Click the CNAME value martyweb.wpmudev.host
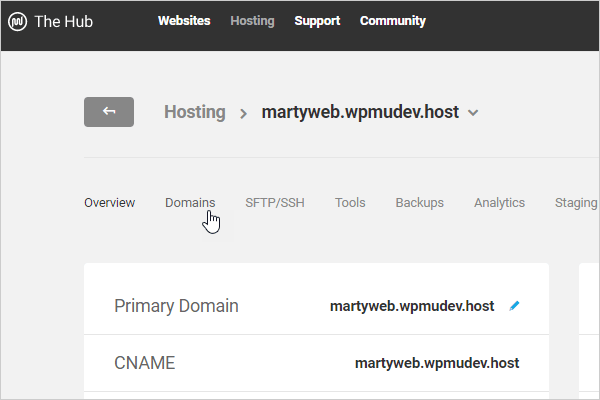 click(437, 362)
